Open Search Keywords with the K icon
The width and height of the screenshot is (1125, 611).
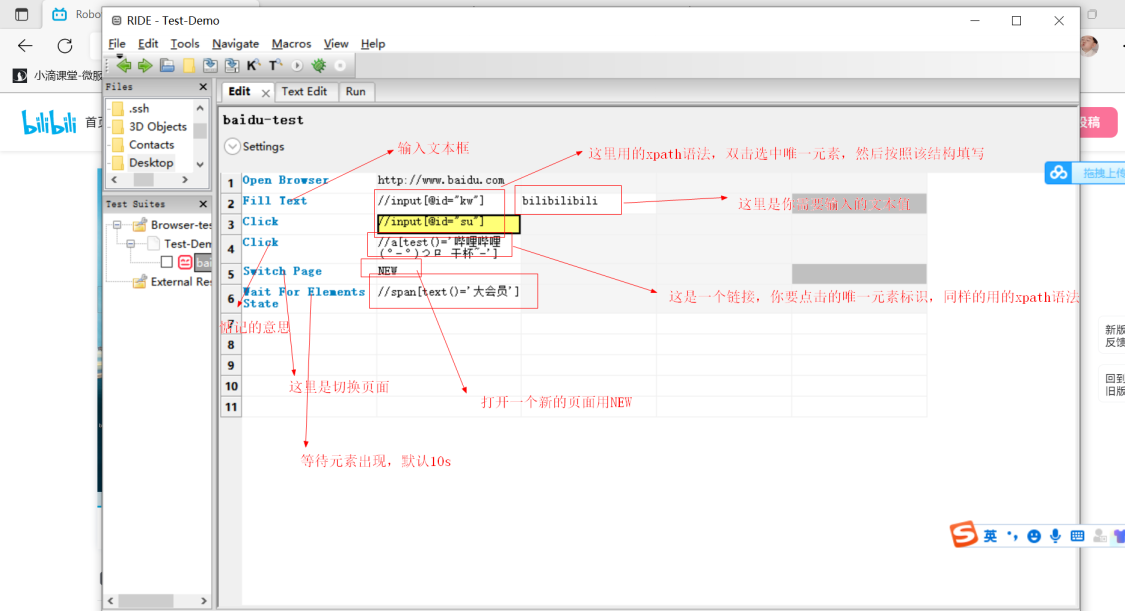(x=253, y=65)
